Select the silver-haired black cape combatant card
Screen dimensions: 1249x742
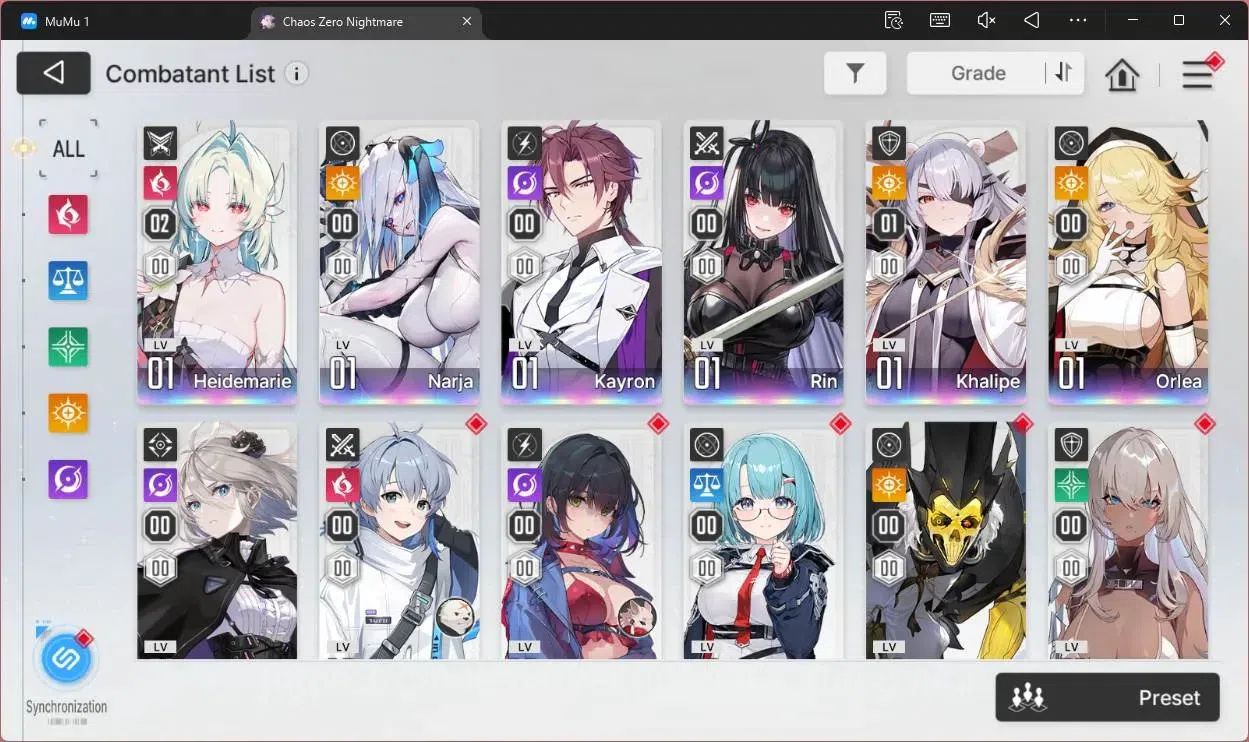pos(217,540)
